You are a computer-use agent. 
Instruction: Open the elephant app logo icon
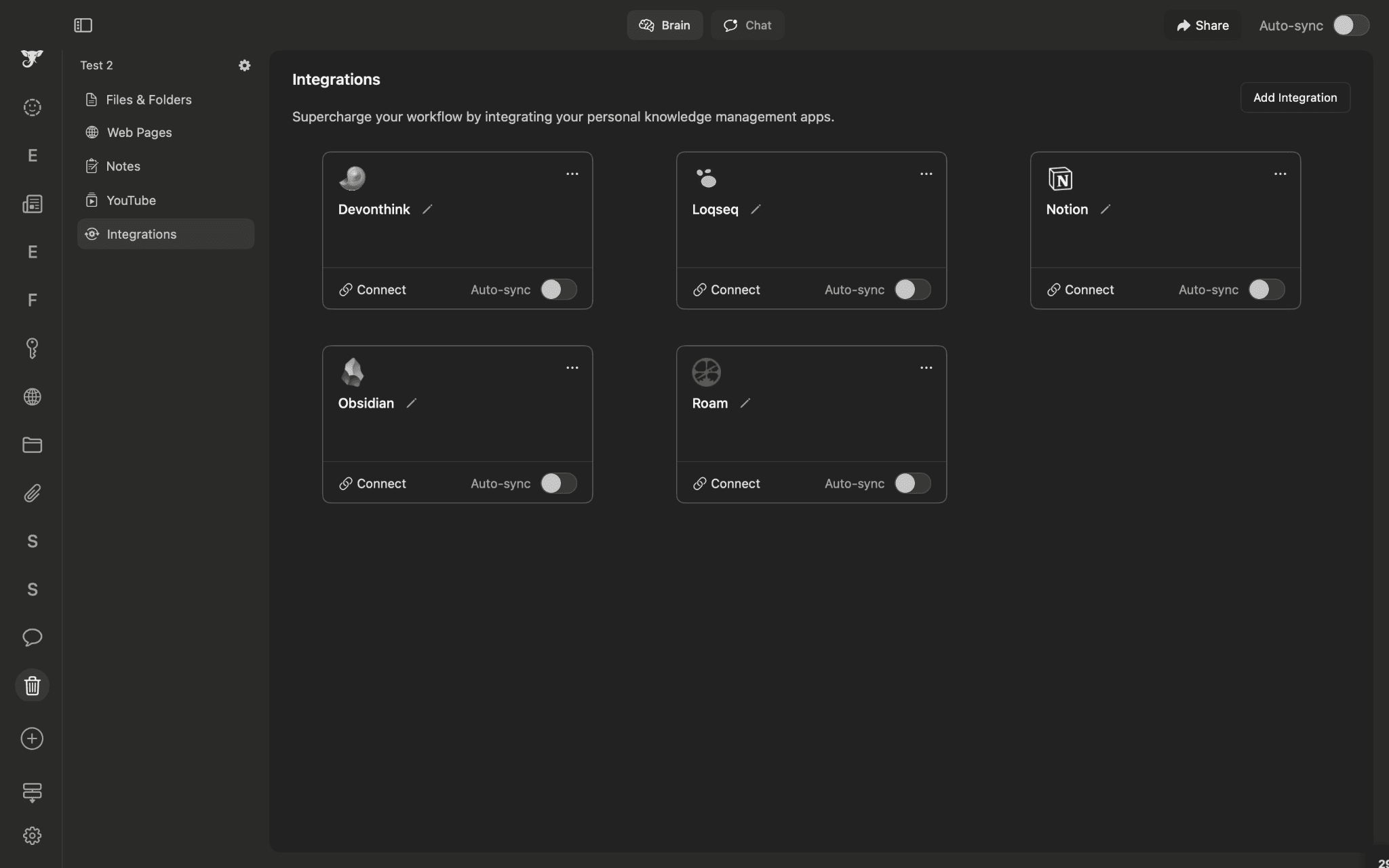point(32,59)
